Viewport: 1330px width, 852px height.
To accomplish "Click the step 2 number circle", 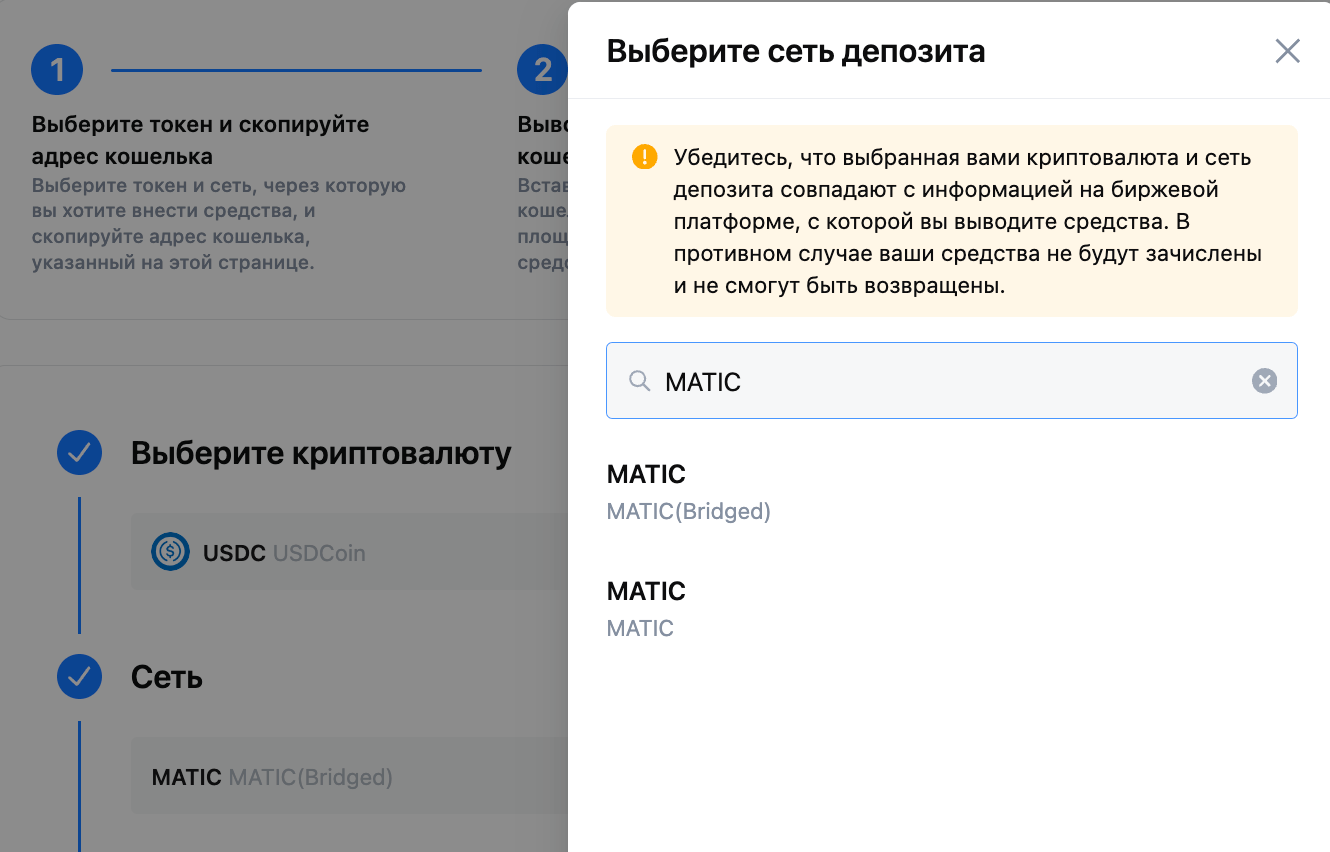I will coord(542,70).
